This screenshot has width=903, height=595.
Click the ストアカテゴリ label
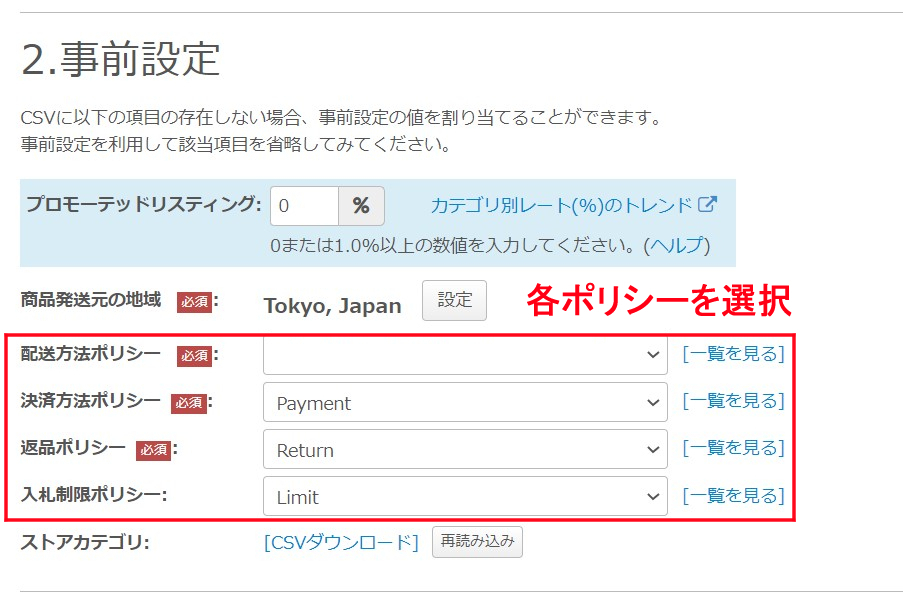pos(85,542)
